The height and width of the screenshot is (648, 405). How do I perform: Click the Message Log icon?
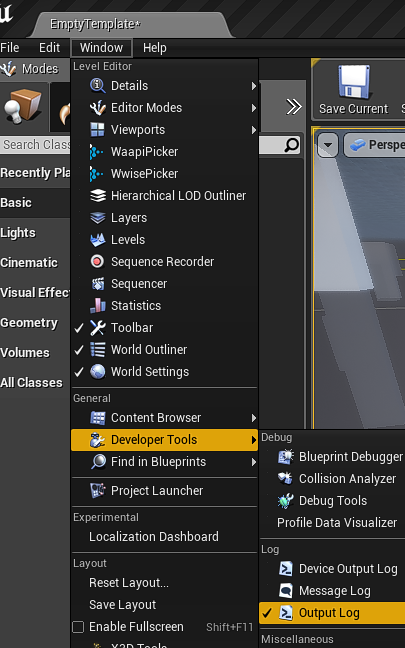(286, 591)
